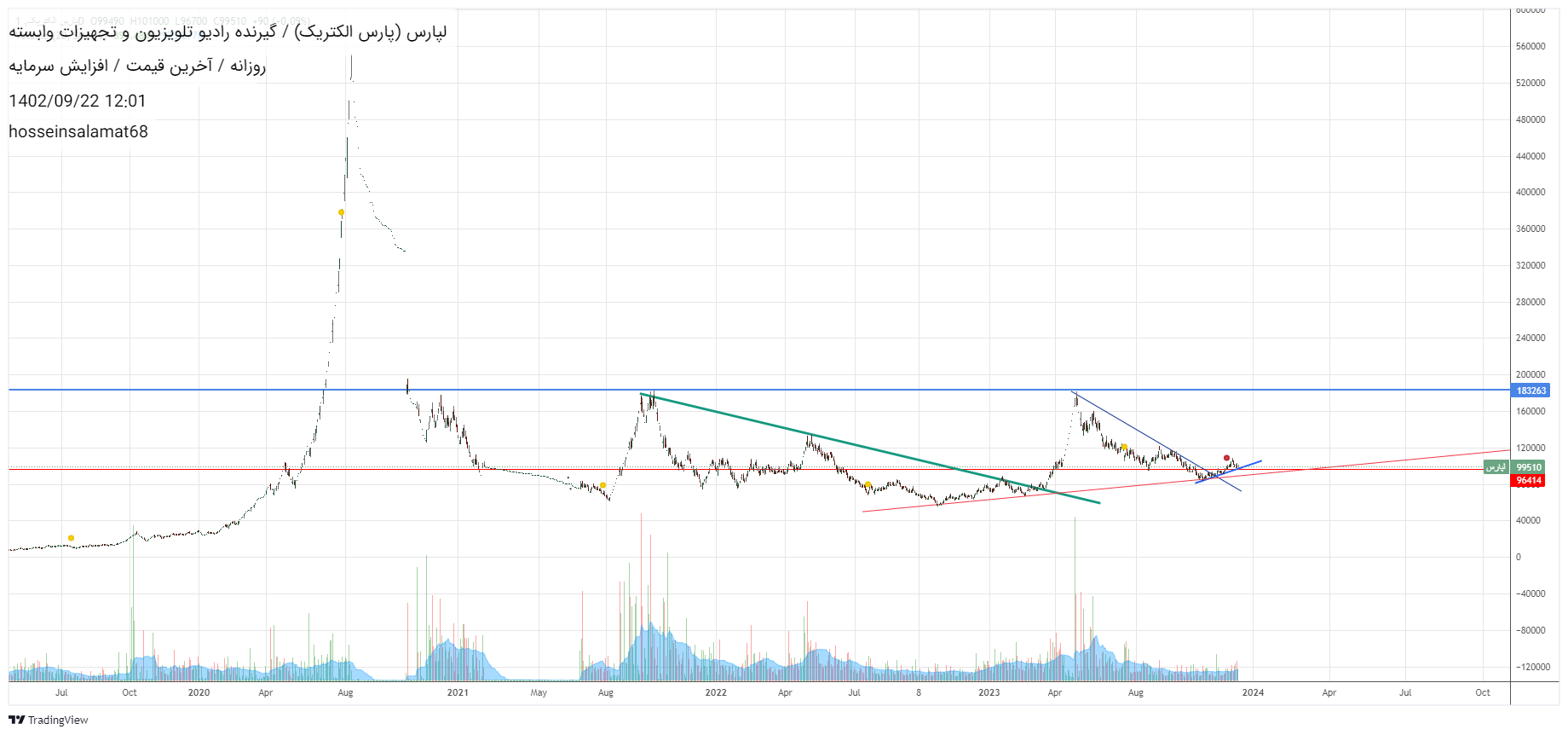Click the 1402/09/22 12:01 date text

(x=78, y=101)
